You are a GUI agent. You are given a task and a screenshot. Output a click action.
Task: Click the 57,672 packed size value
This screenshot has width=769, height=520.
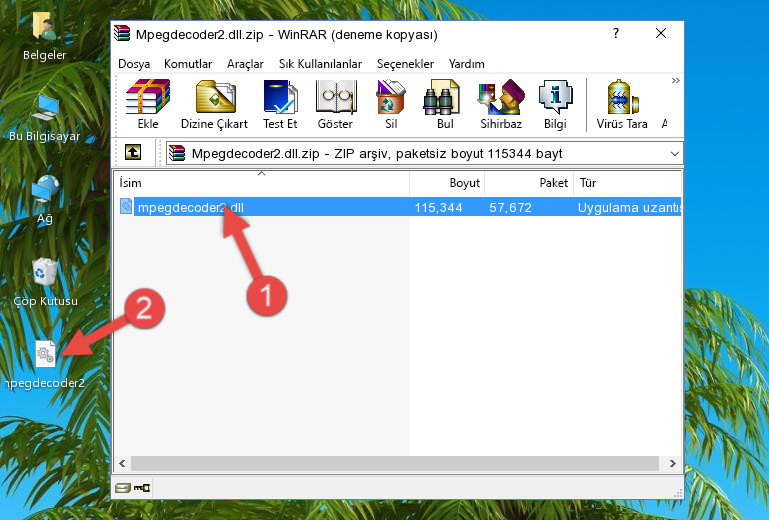pos(510,208)
